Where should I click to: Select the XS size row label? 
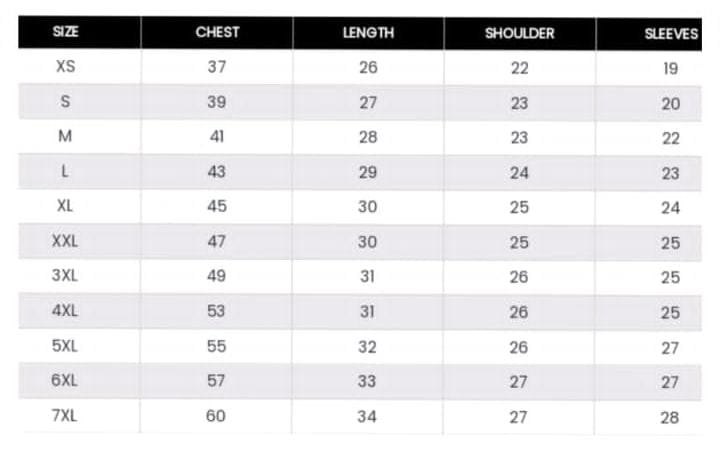click(65, 66)
